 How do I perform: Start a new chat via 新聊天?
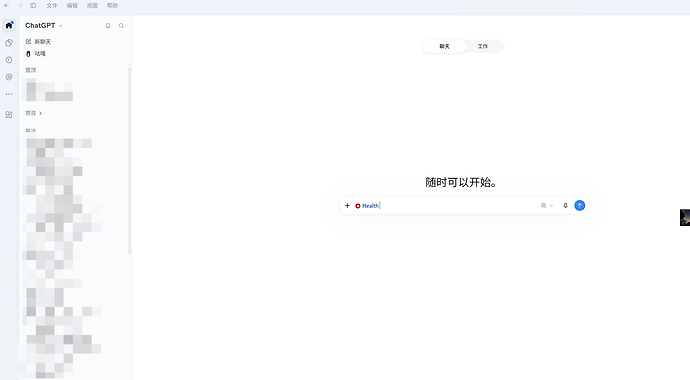point(38,41)
